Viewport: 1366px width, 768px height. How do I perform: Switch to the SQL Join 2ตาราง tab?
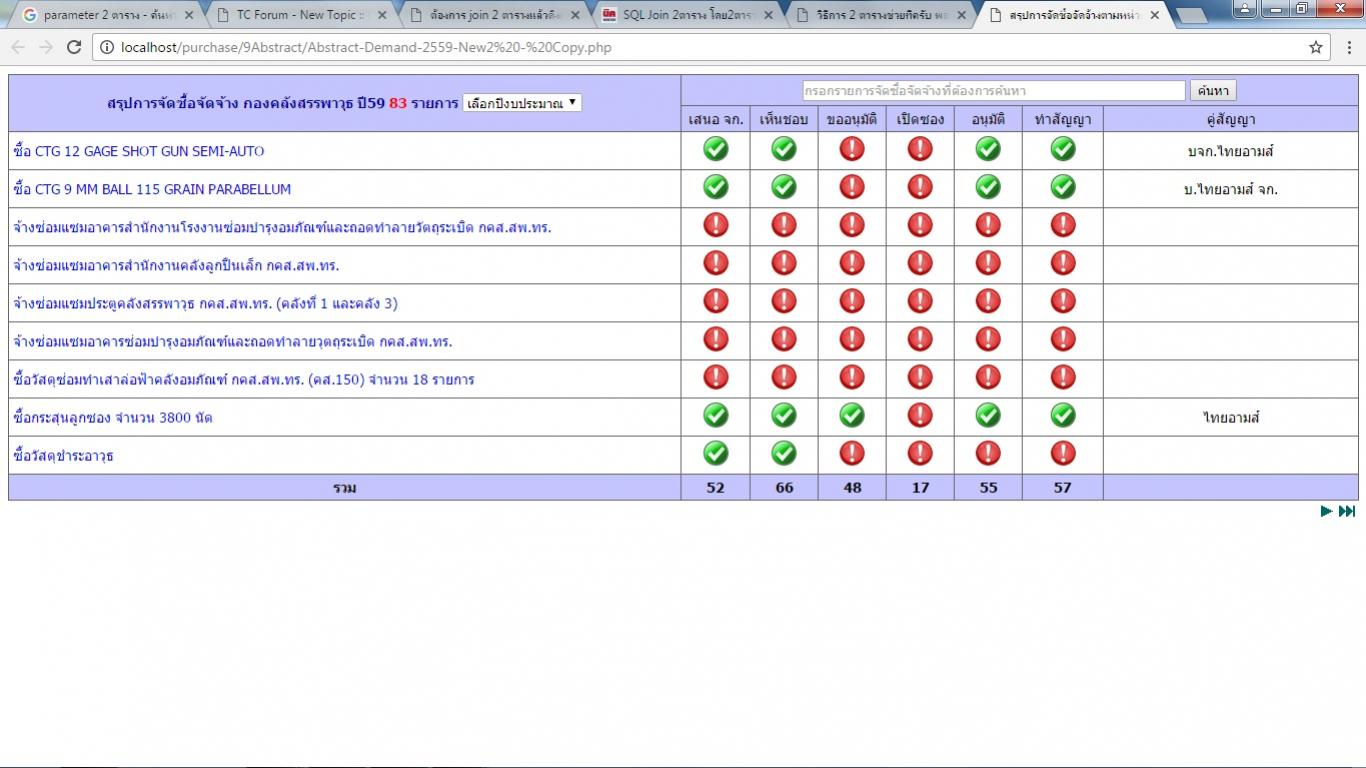pyautogui.click(x=689, y=15)
